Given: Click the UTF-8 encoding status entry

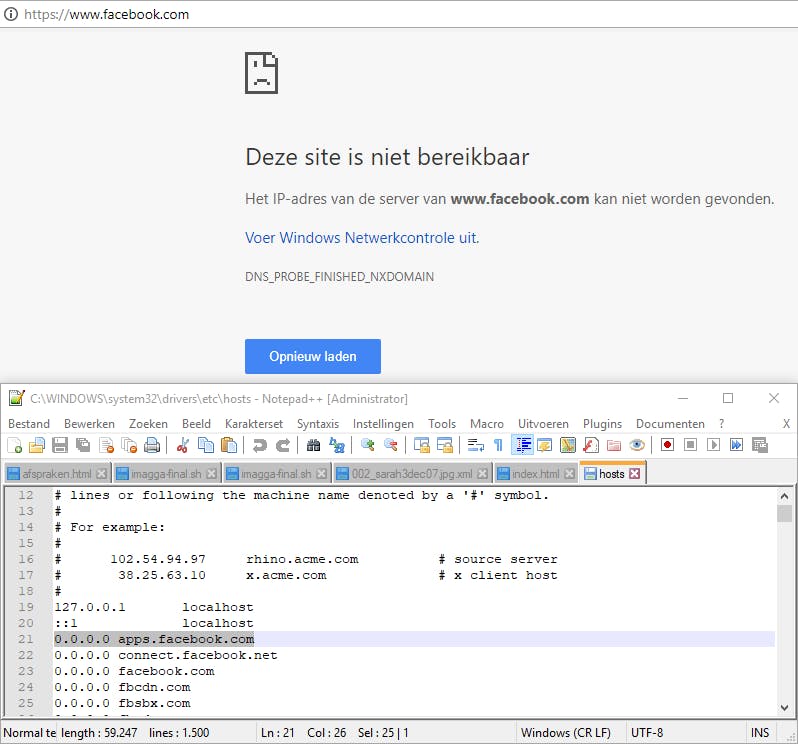Looking at the screenshot, I should [647, 733].
